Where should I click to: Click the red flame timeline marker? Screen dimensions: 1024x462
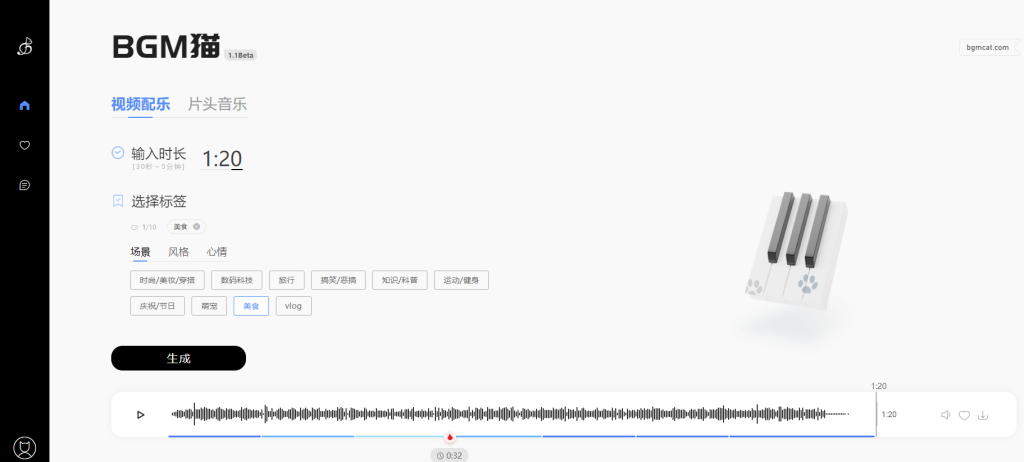coord(450,437)
